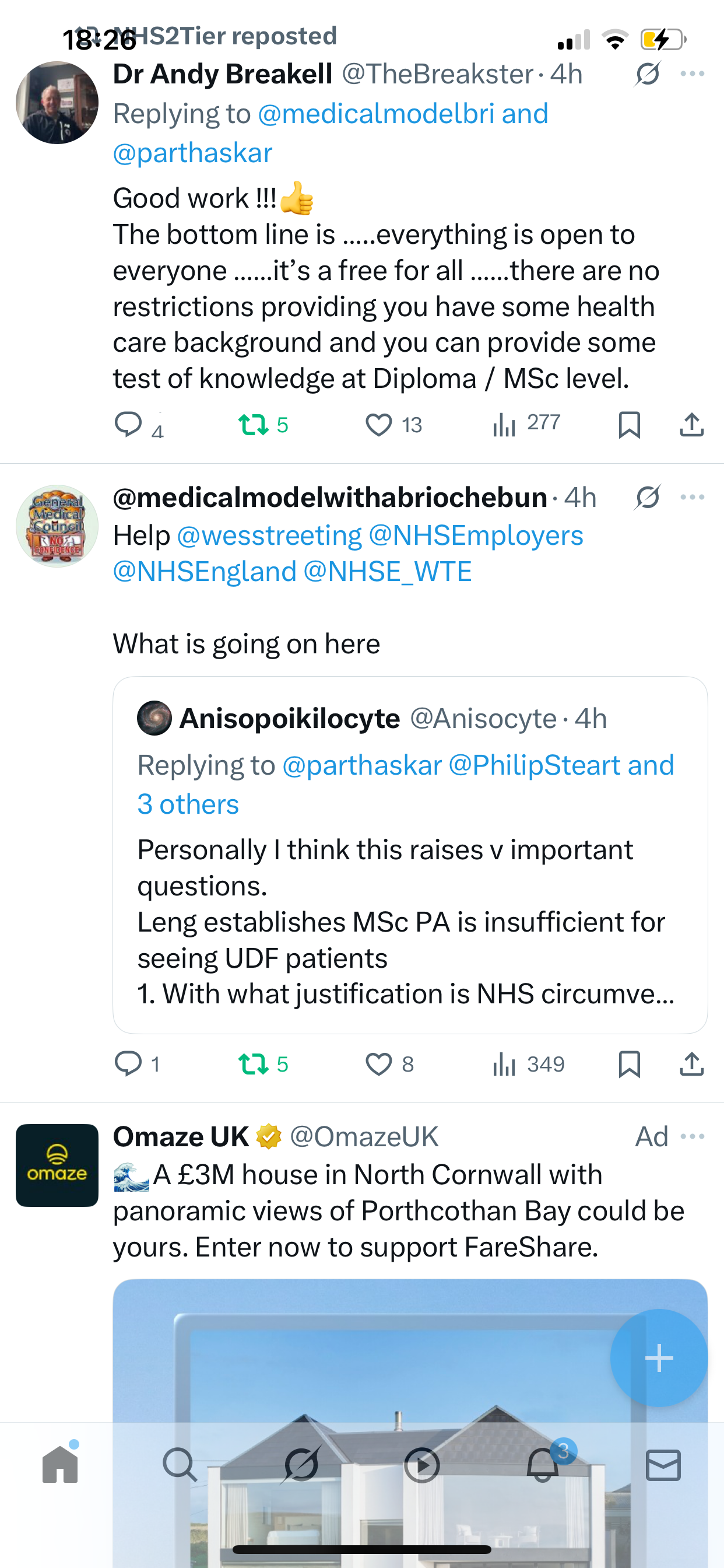This screenshot has height=1568, width=724.
Task: Open the more options menu on Andy Breakell's post
Action: pyautogui.click(x=693, y=74)
